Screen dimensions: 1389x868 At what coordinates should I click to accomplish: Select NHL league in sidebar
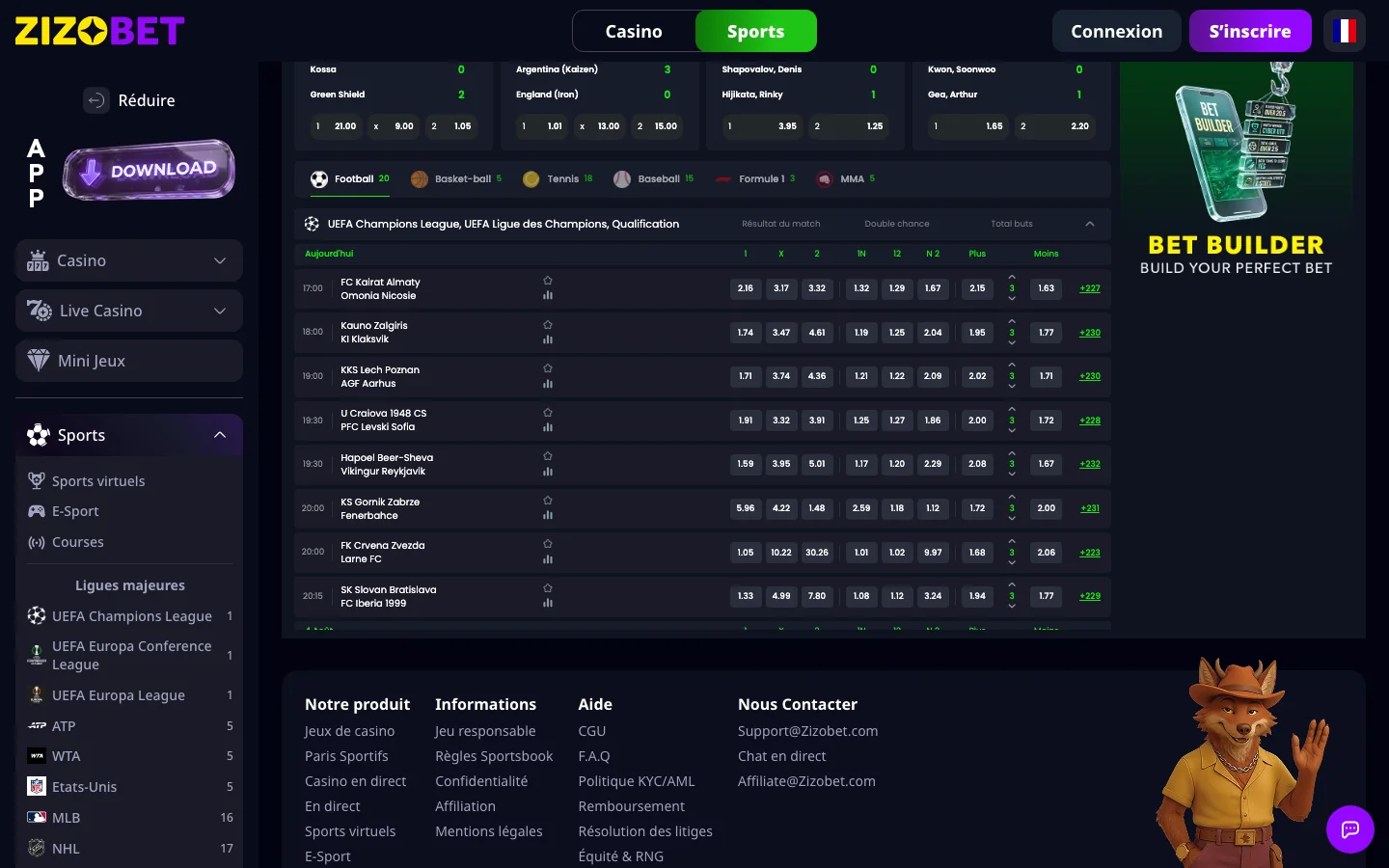pos(129,849)
